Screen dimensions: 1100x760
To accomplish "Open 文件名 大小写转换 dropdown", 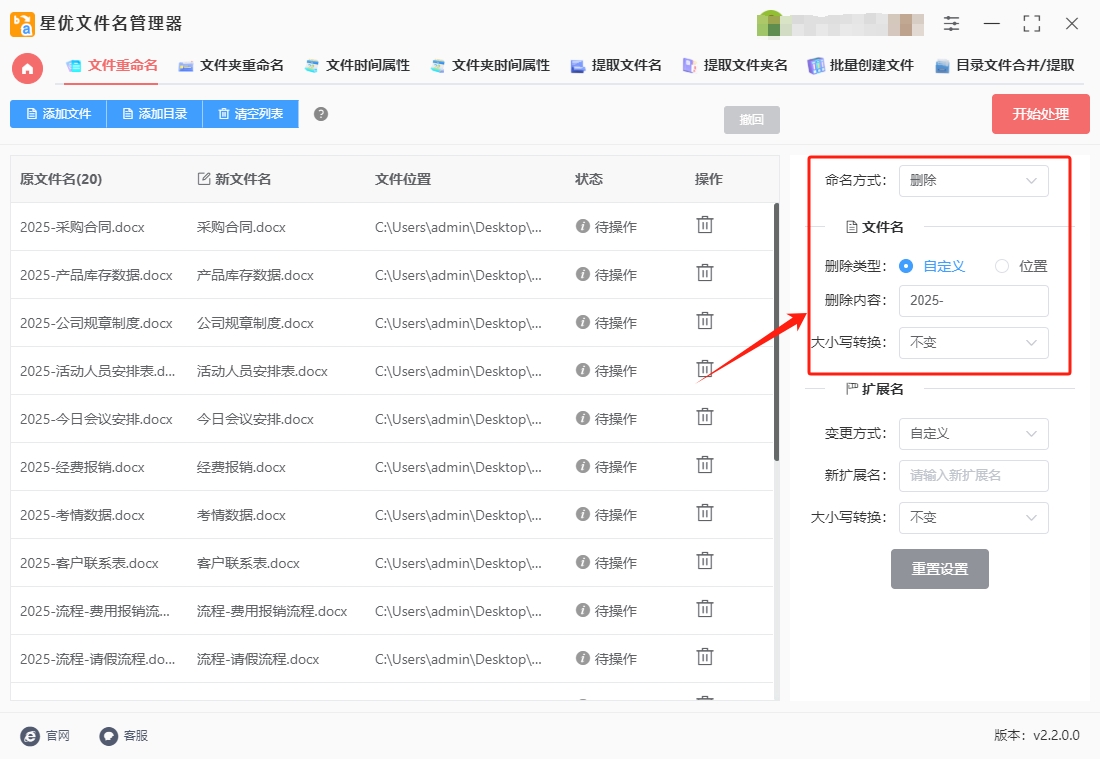I will click(x=974, y=343).
